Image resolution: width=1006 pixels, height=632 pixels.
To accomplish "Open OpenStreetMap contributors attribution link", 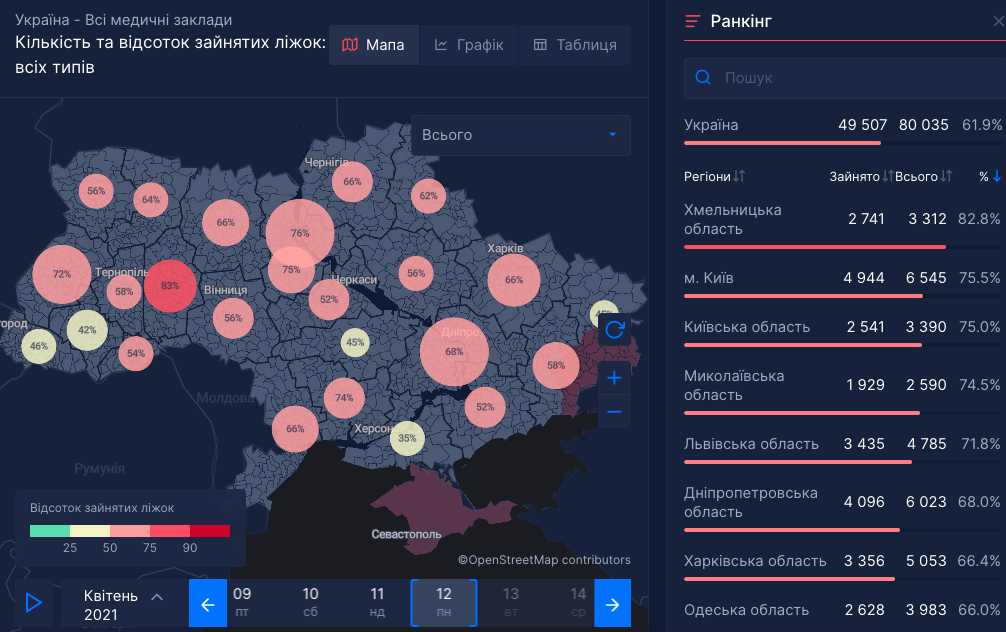I will click(x=544, y=559).
